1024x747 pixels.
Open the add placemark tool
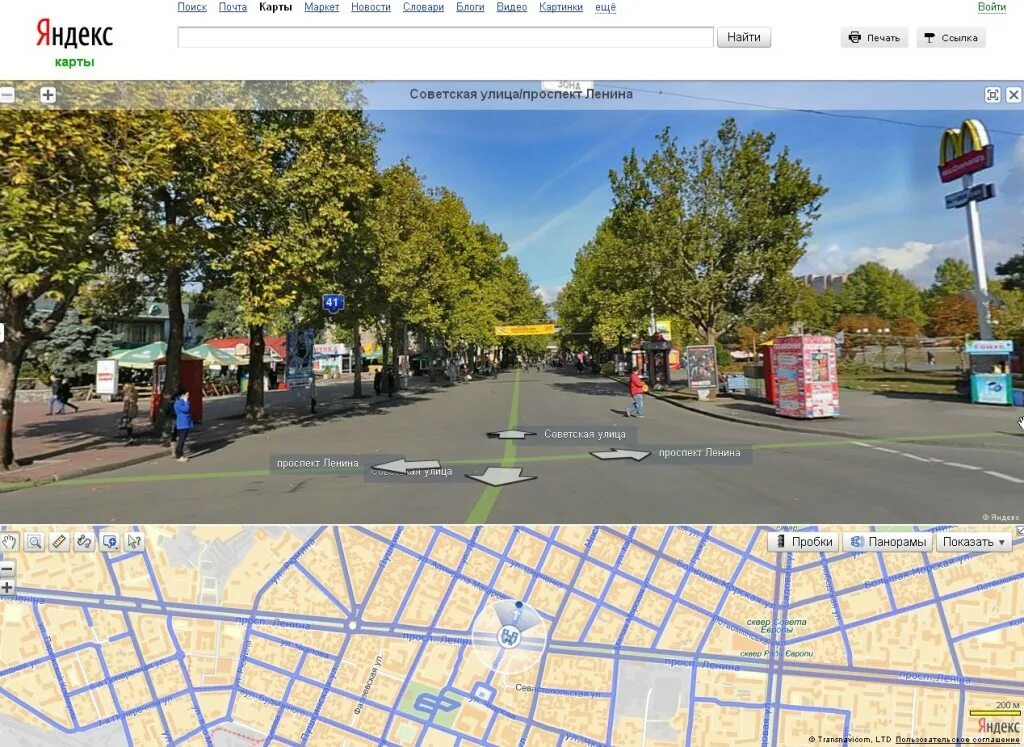point(110,541)
